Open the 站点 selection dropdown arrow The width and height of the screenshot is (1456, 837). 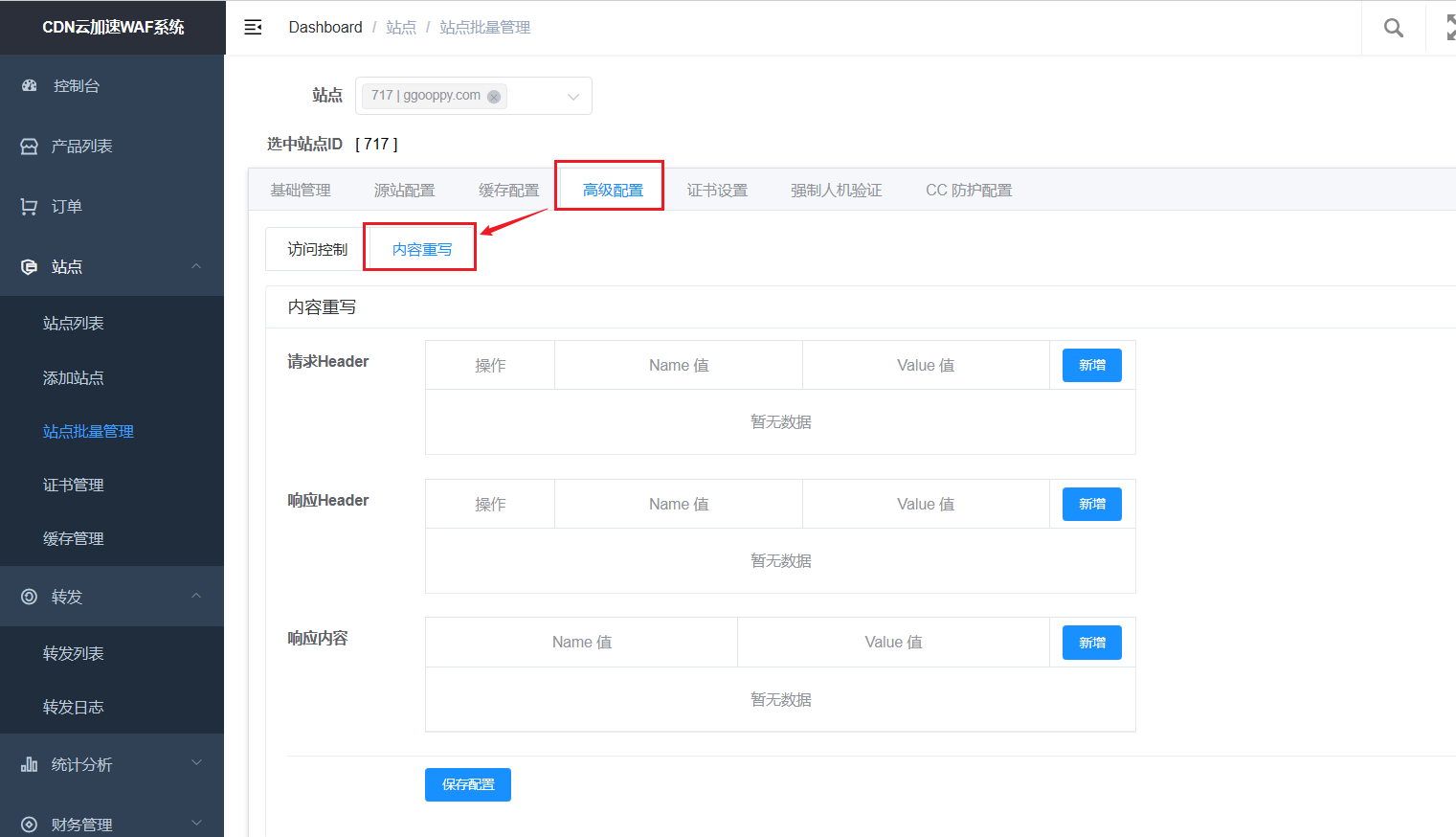point(573,97)
